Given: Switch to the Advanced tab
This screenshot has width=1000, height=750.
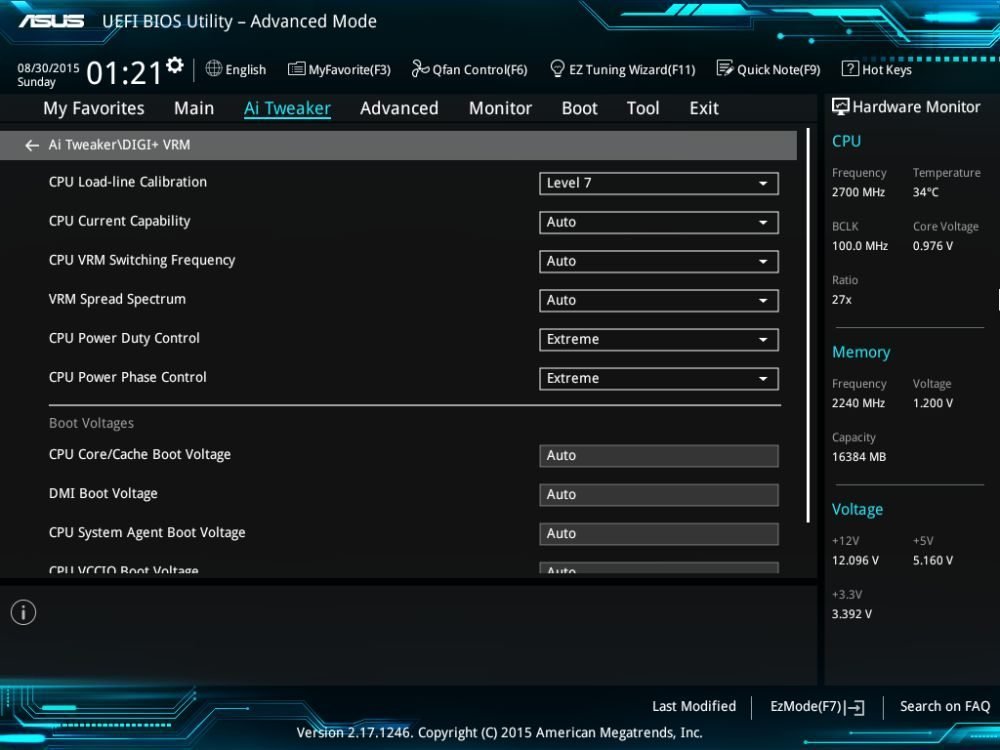Looking at the screenshot, I should coord(399,108).
